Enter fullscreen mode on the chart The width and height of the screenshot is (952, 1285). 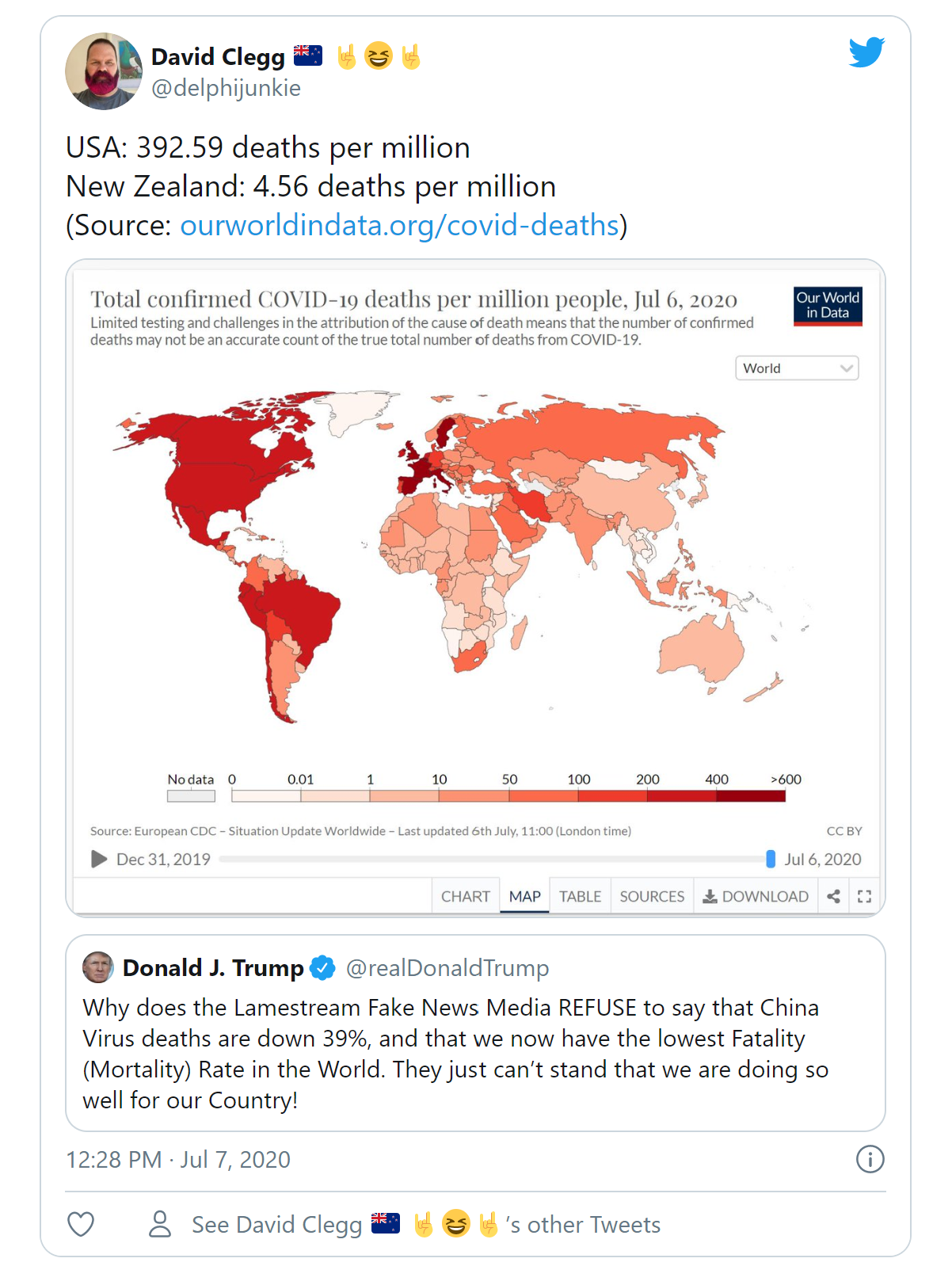tap(864, 896)
